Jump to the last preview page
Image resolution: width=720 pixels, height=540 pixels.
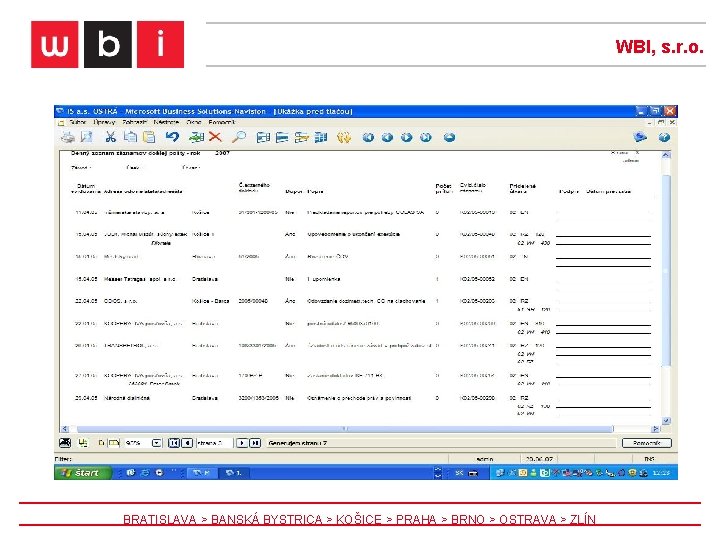click(255, 443)
